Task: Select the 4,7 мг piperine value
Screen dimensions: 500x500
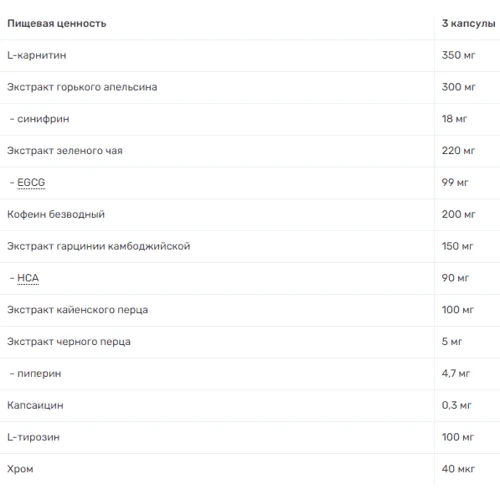Action: 456,373
